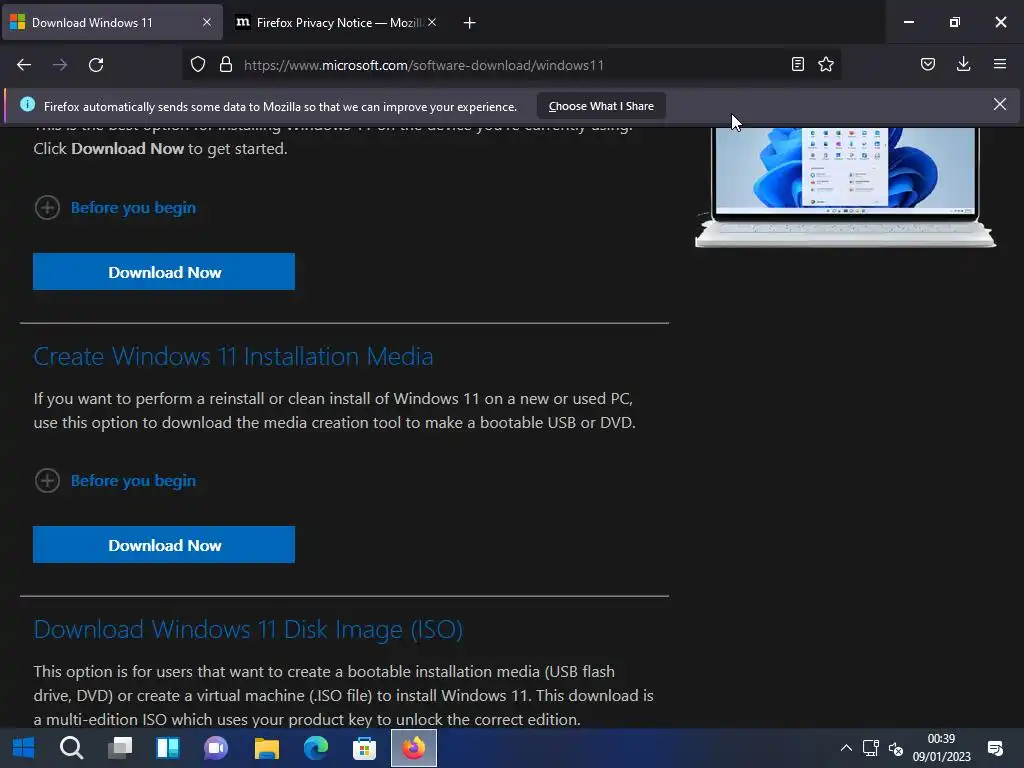The height and width of the screenshot is (768, 1024).
Task: Click the address bar URL field
Action: (511, 65)
